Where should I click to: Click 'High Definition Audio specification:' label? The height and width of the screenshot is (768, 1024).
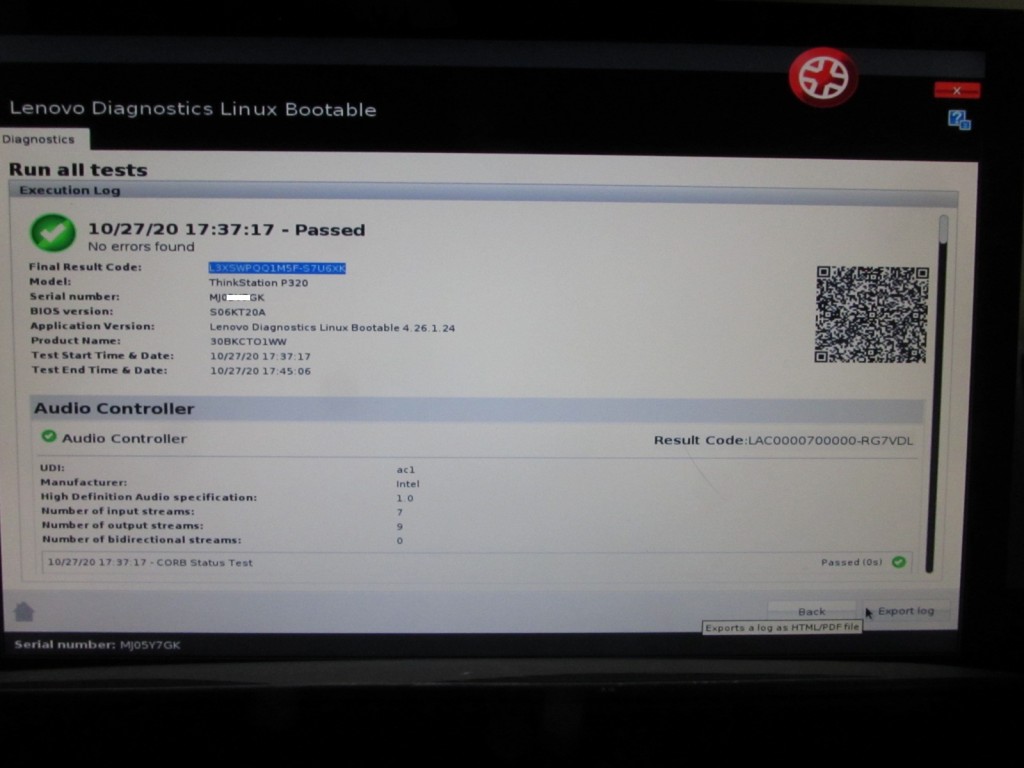(x=149, y=497)
